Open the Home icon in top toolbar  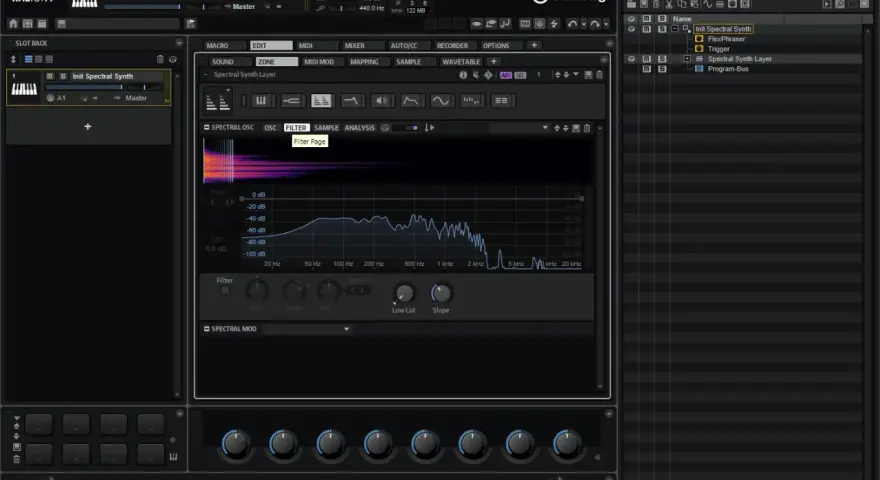click(x=13, y=24)
